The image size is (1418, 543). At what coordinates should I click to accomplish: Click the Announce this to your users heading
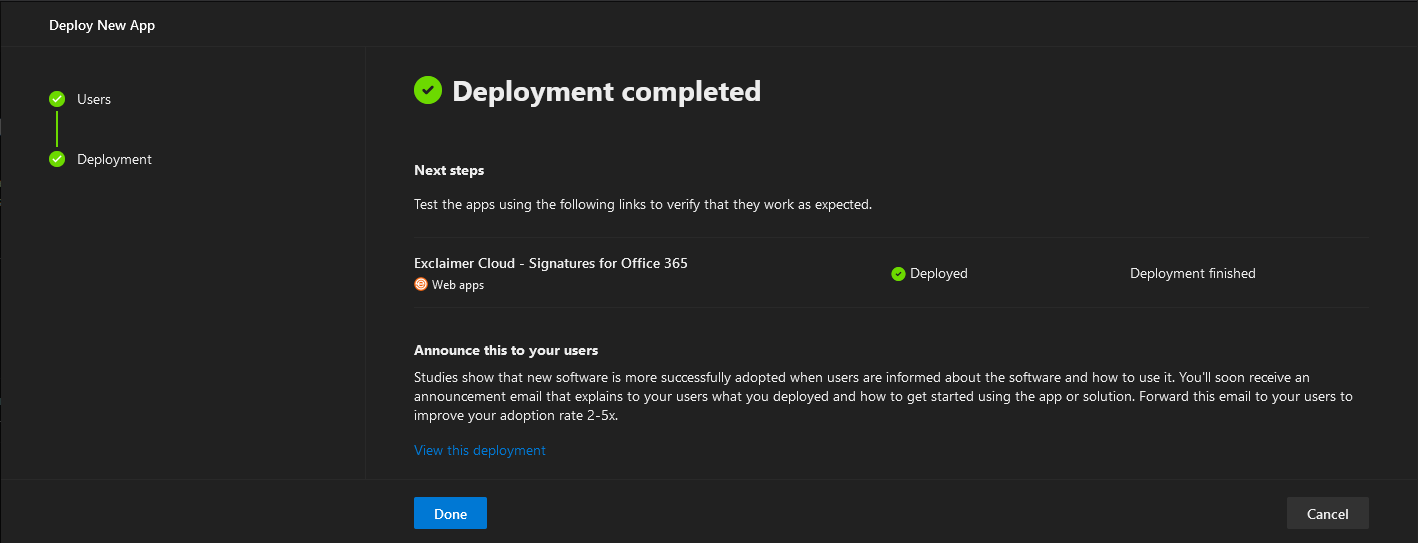[x=506, y=350]
